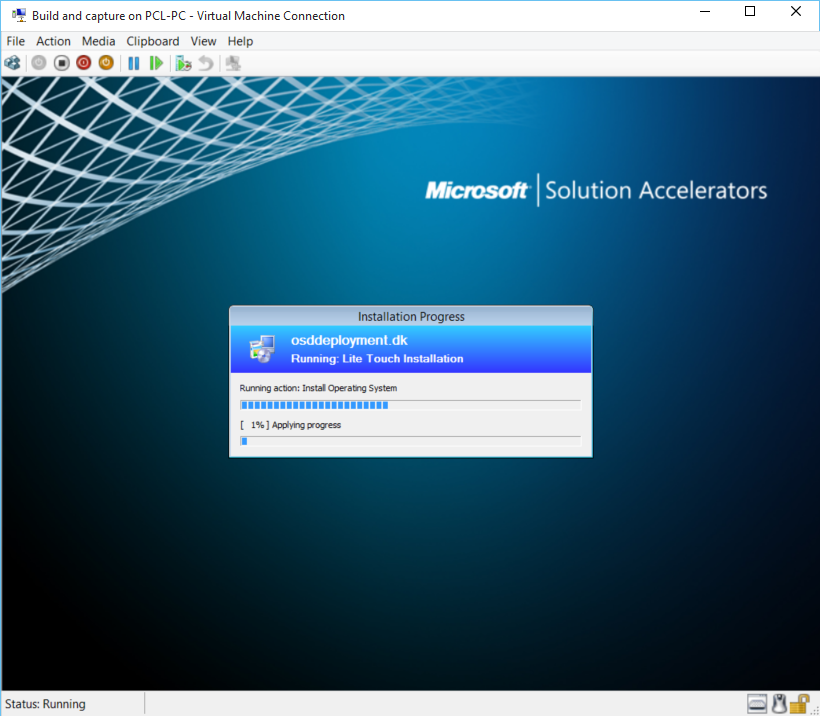Open the Action menu
Image resolution: width=820 pixels, height=716 pixels.
point(53,41)
